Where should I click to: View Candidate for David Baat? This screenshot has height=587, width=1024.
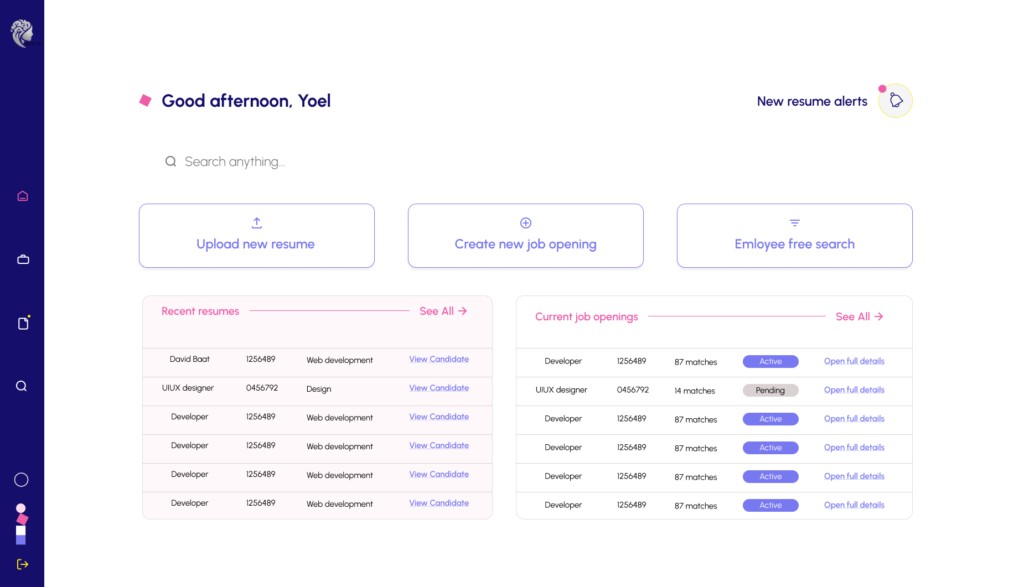[x=438, y=360]
